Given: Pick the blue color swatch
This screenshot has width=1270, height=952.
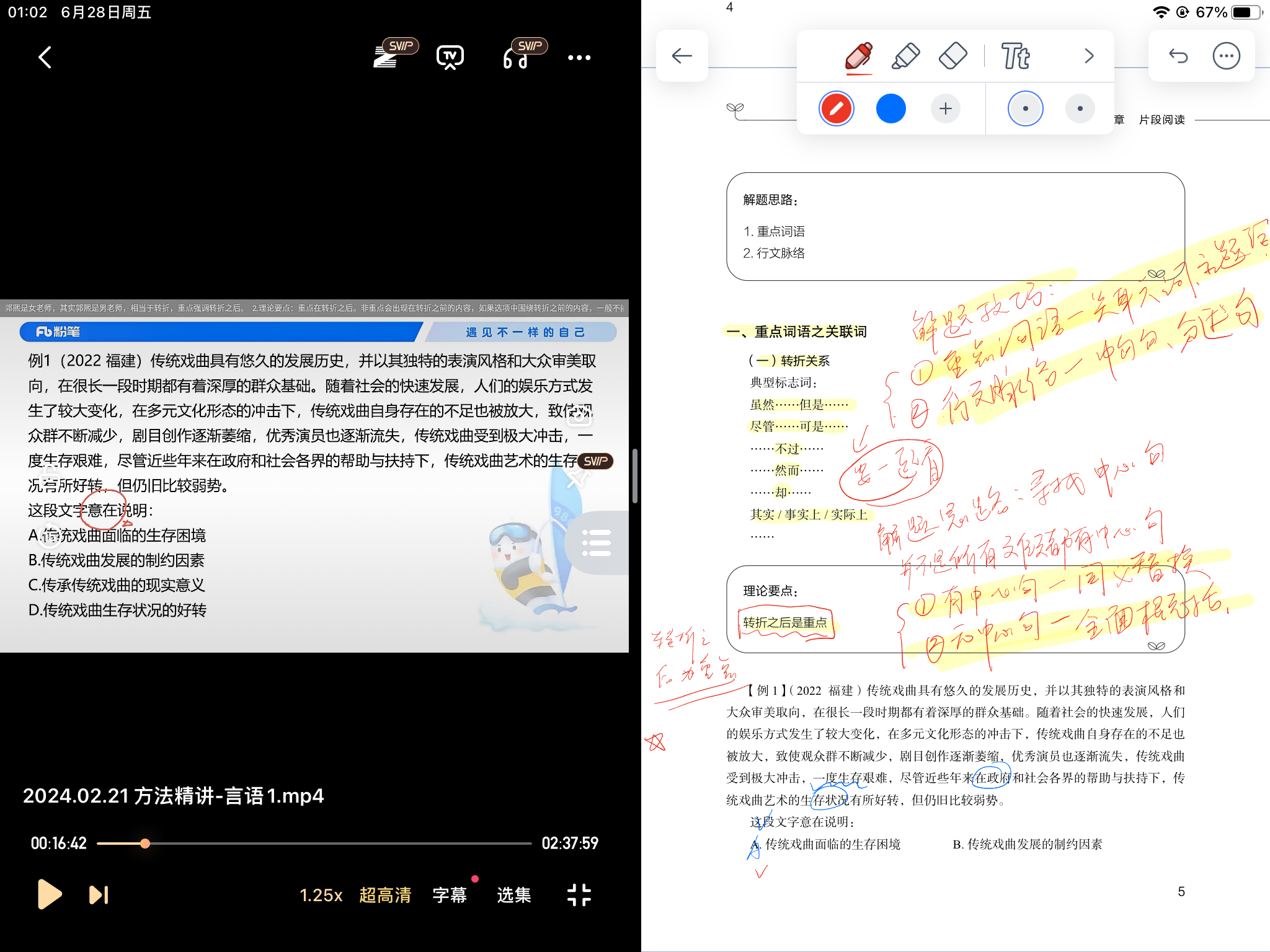Looking at the screenshot, I should tap(890, 109).
